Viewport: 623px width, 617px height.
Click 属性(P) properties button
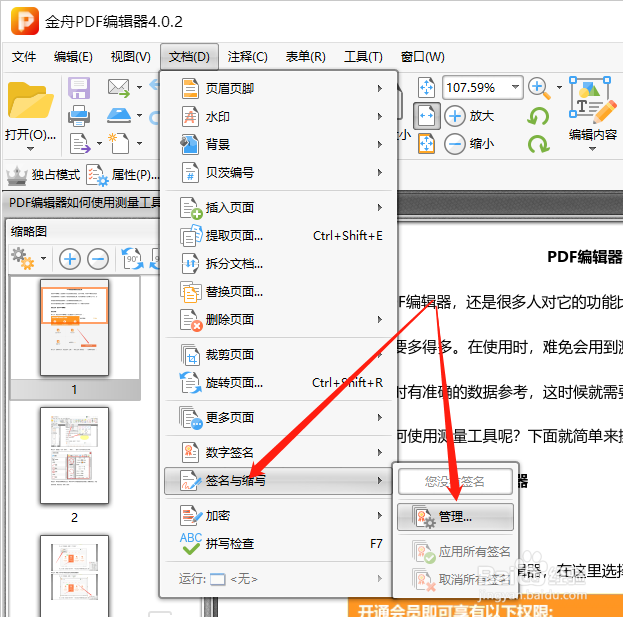pos(123,175)
